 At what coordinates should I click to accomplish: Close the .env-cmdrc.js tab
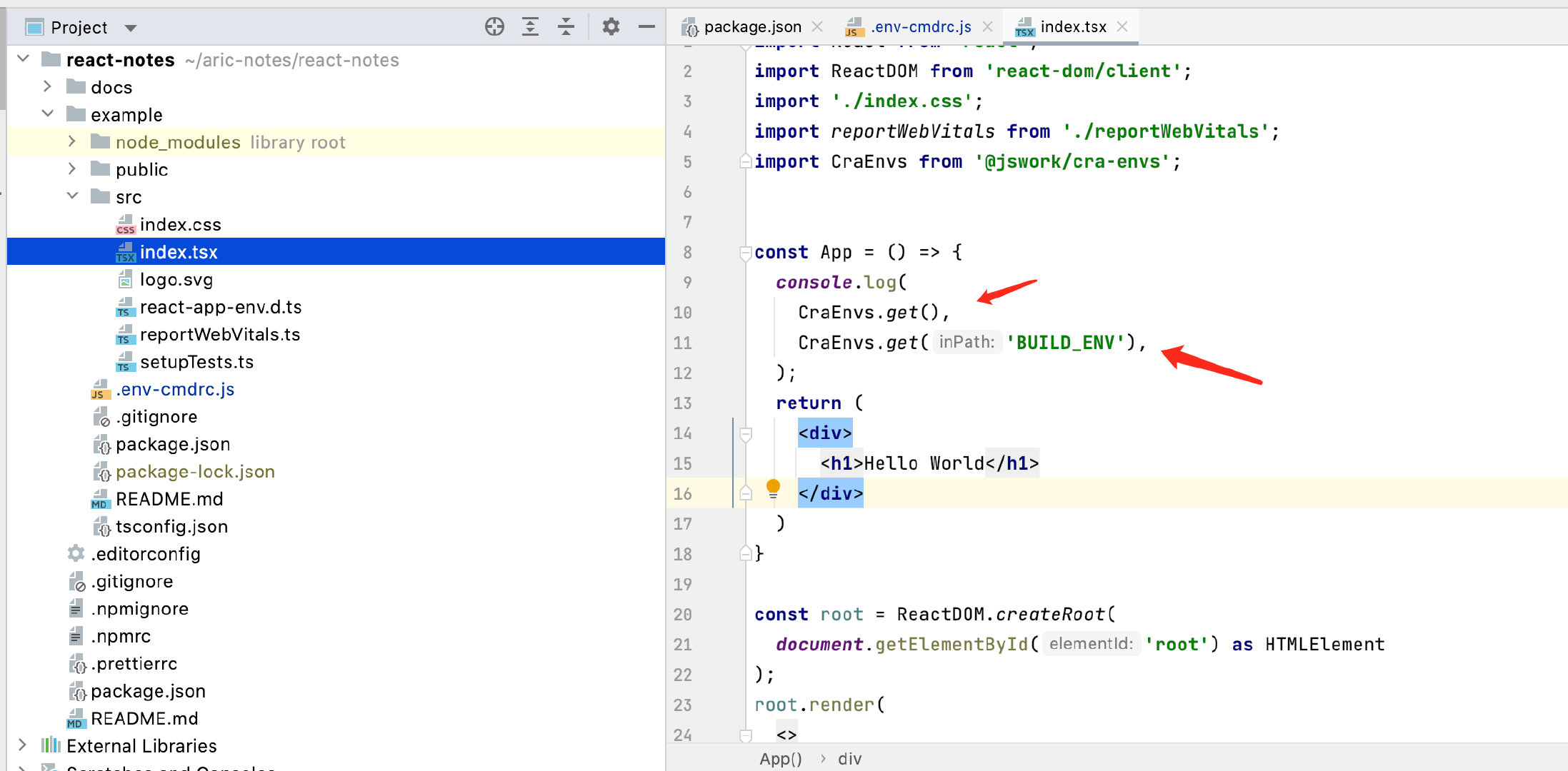tap(988, 26)
